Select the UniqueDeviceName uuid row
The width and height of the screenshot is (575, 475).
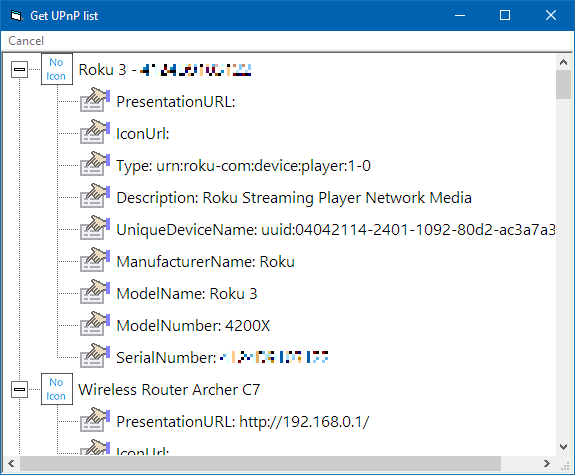click(336, 230)
